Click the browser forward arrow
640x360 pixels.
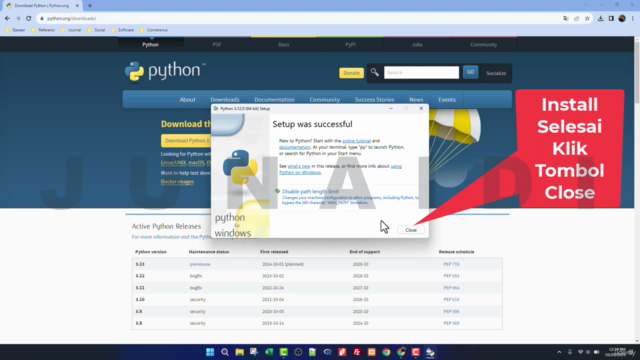18,18
